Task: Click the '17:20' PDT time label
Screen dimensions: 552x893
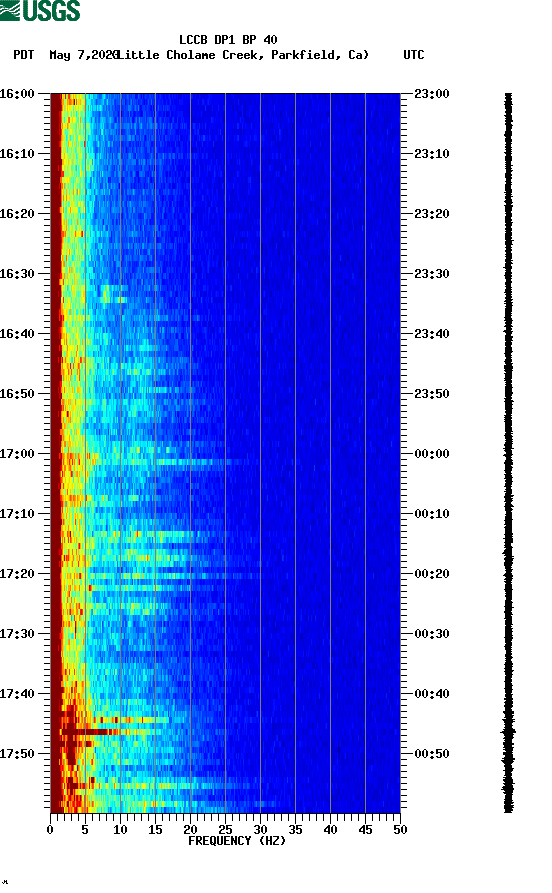Action: click(17, 574)
